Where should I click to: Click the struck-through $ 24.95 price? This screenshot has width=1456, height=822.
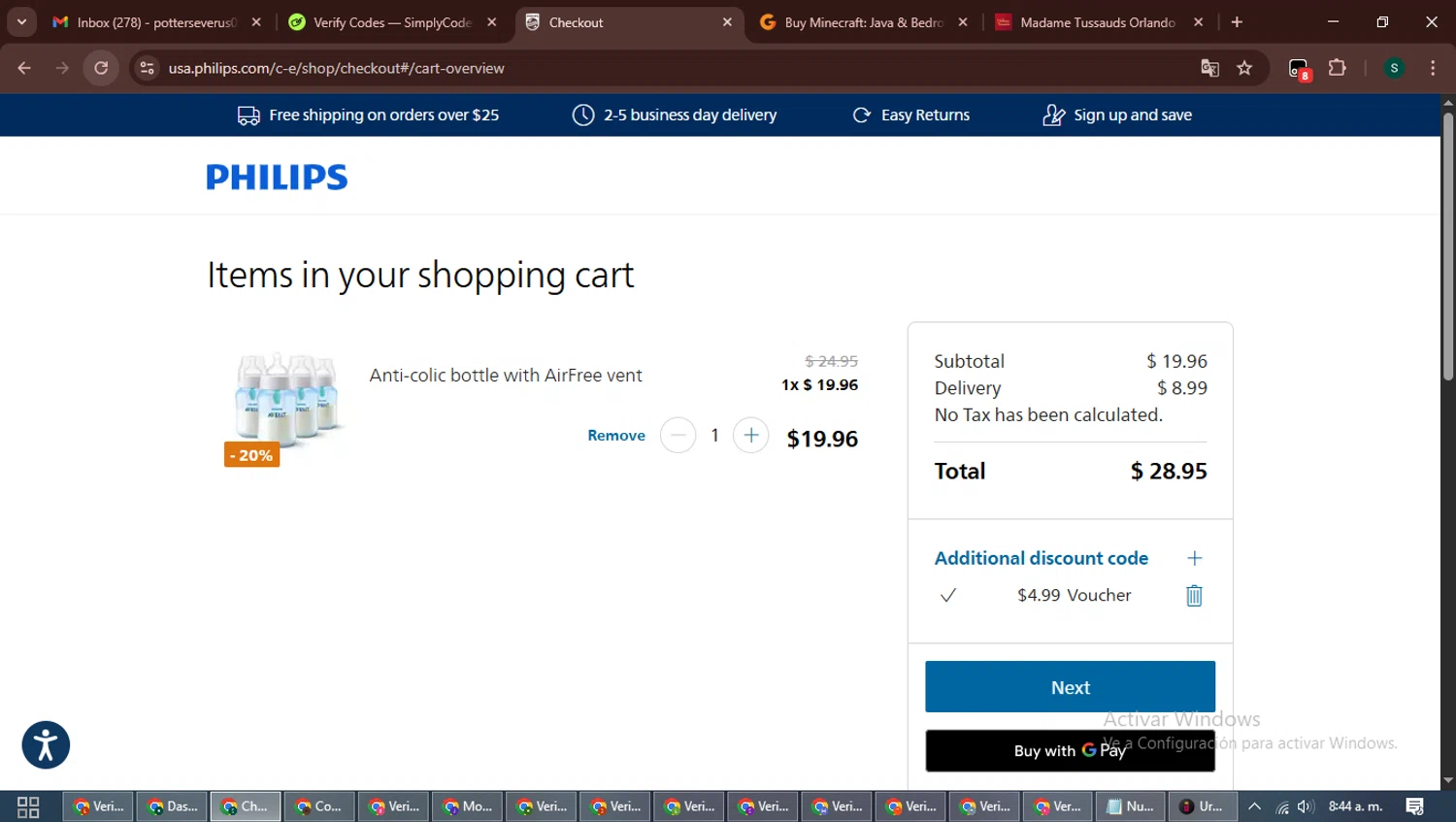832,361
